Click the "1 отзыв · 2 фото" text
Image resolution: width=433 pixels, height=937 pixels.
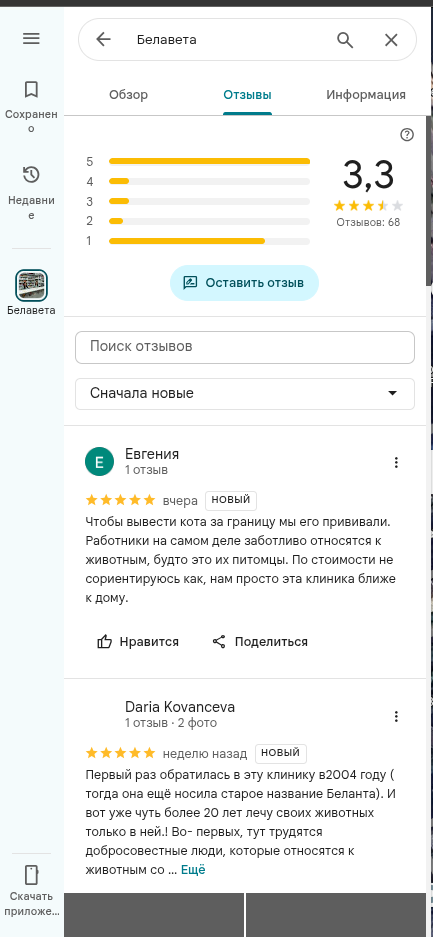(171, 723)
